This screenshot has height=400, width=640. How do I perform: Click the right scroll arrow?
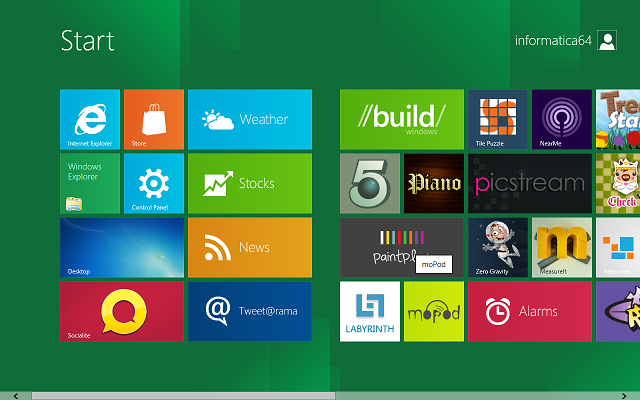624,396
